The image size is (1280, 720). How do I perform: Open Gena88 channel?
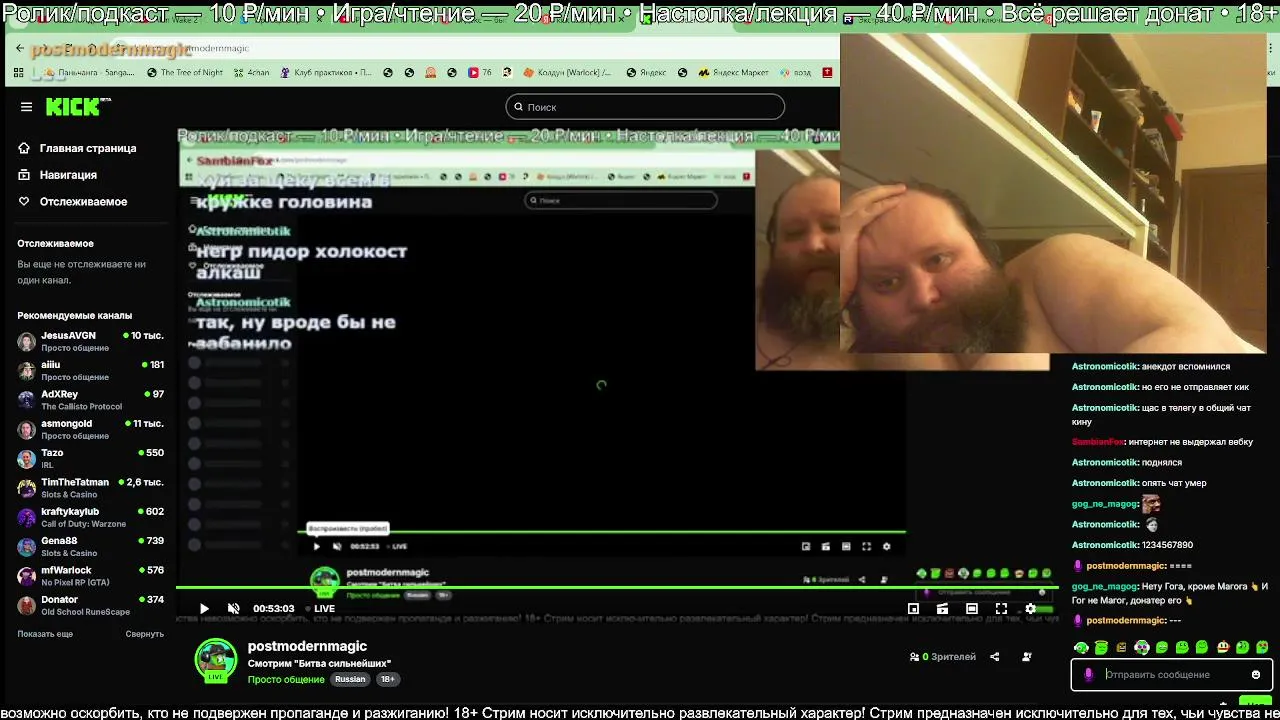pyautogui.click(x=90, y=546)
